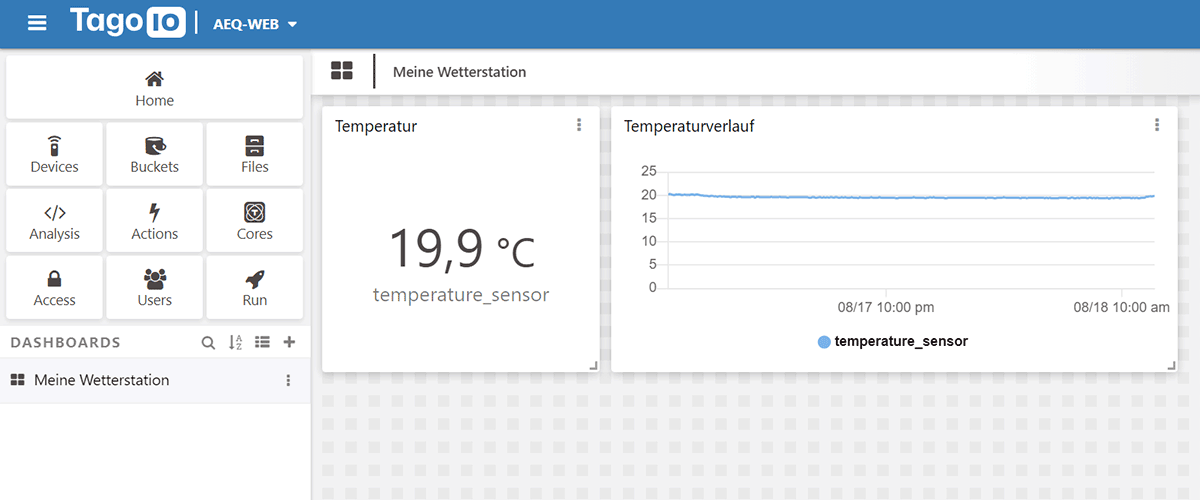Viewport: 1200px width, 500px height.
Task: Sort dashboards alphabetically
Action: 235,342
